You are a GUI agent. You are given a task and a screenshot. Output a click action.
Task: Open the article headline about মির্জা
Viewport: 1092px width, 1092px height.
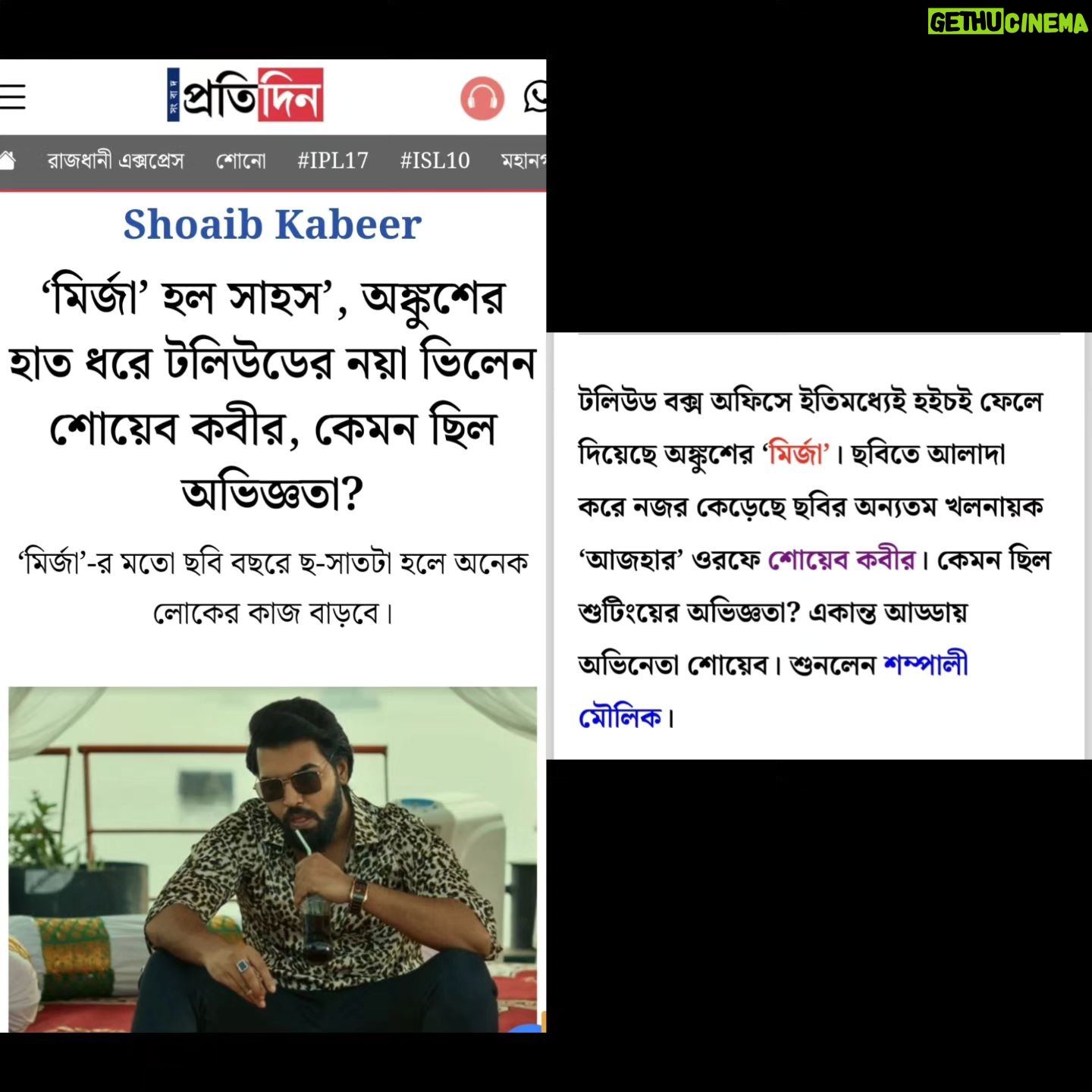[x=272, y=395]
